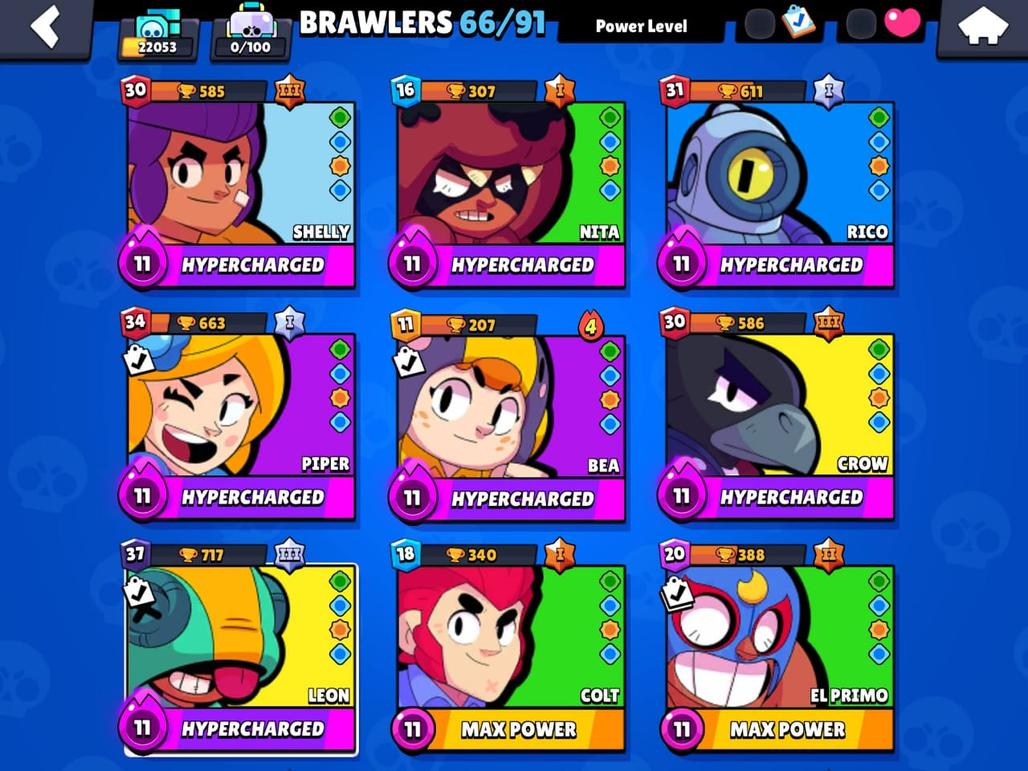1028x771 pixels.
Task: Open the 22053 credits counter icon
Action: click(157, 34)
